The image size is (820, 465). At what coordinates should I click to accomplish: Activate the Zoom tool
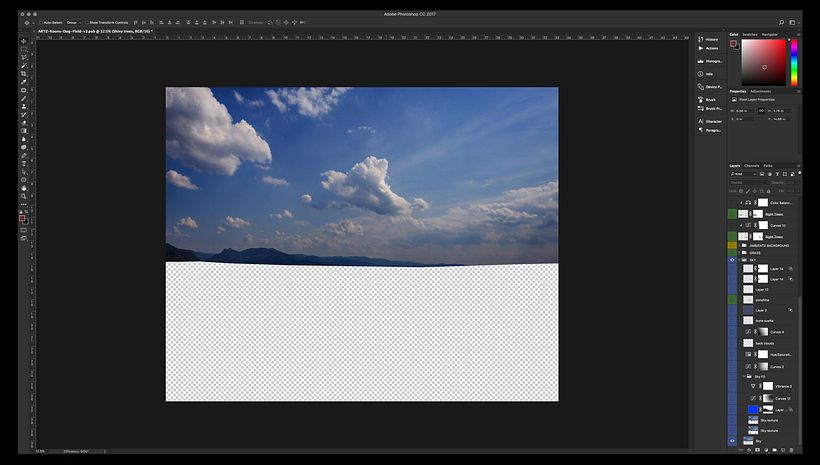point(24,195)
